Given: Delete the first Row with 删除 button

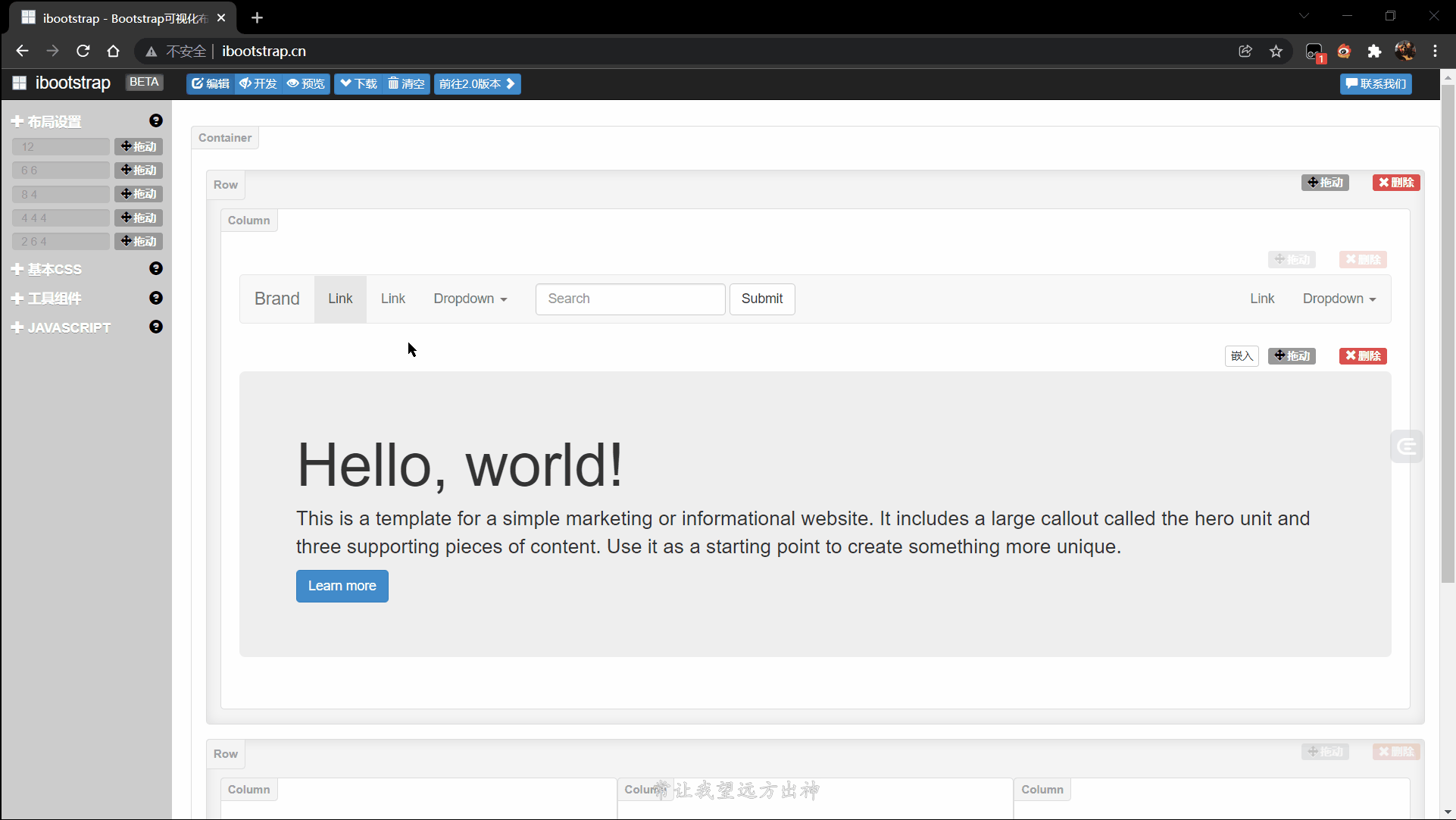Looking at the screenshot, I should [1395, 183].
